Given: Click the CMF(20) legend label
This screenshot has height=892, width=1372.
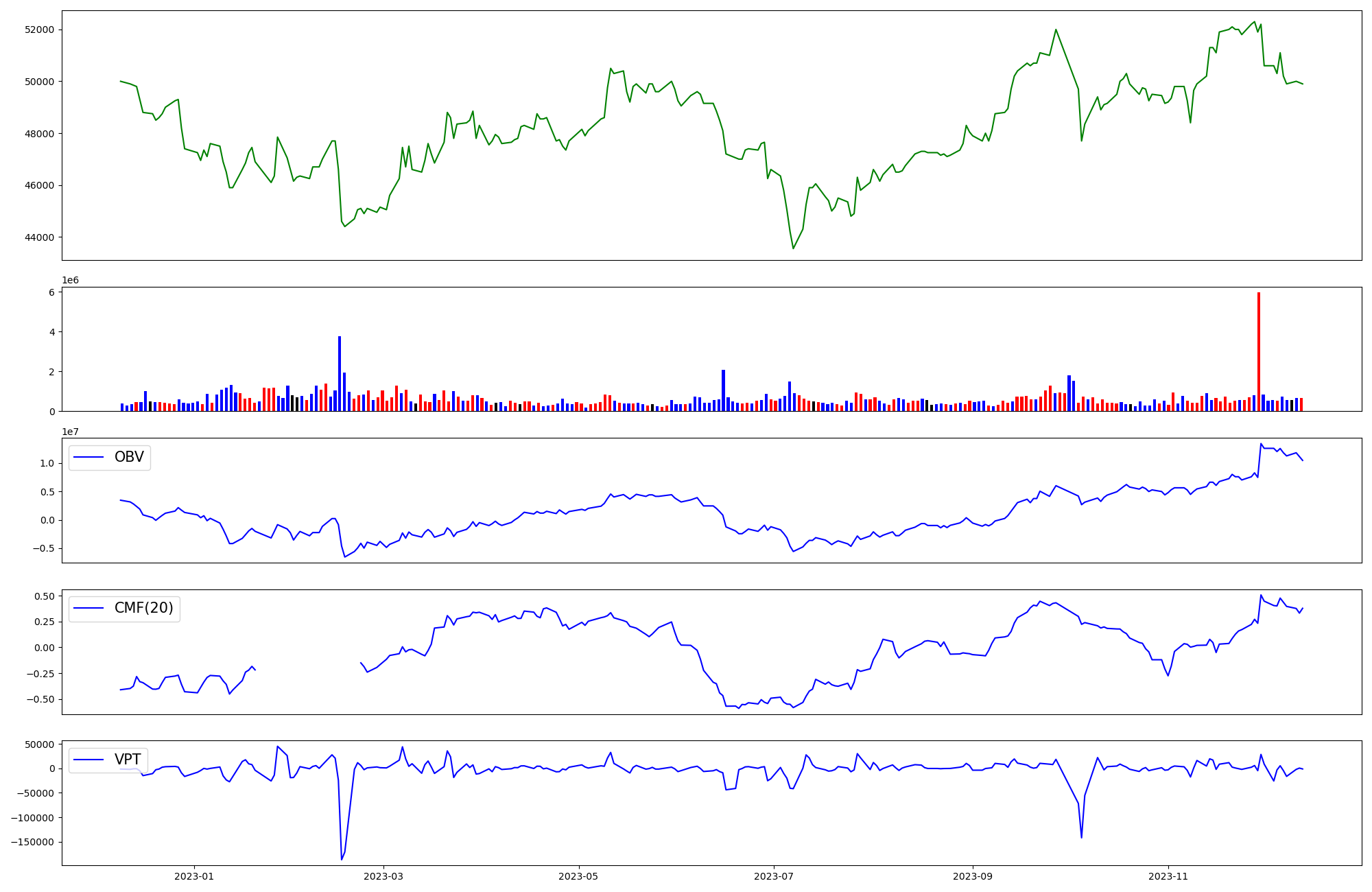Looking at the screenshot, I should coord(143,608).
